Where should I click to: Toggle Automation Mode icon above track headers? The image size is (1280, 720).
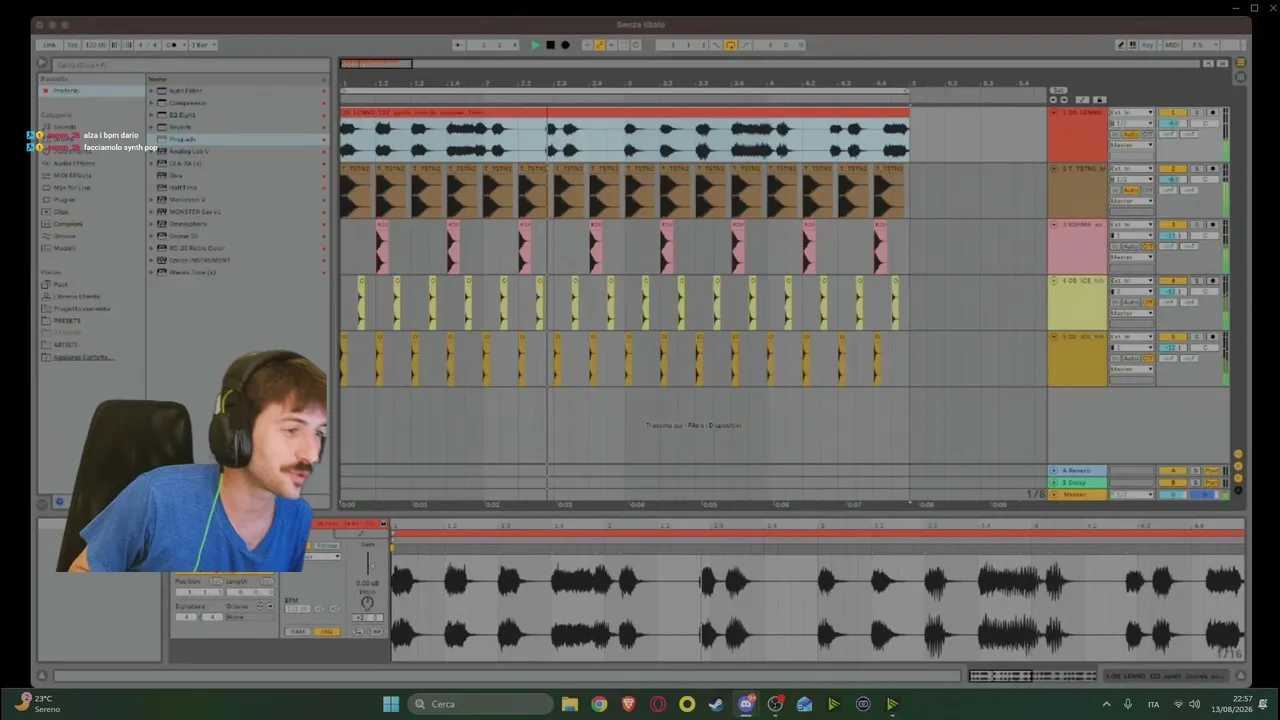point(1082,100)
